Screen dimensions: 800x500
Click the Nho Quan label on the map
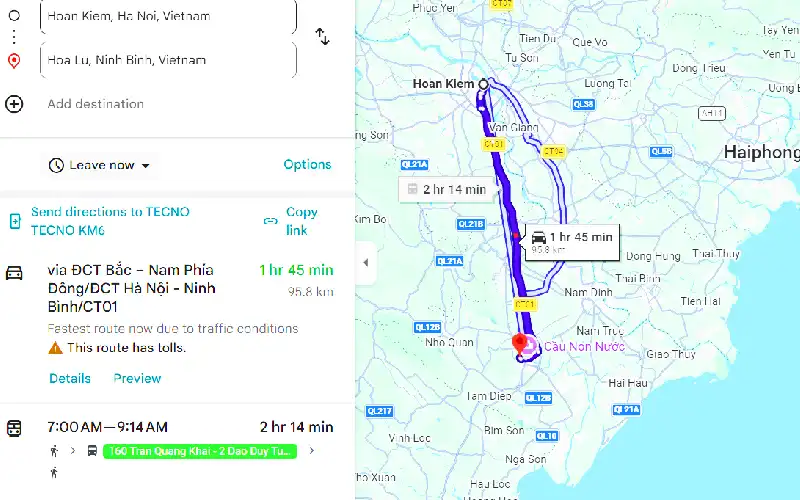(449, 342)
